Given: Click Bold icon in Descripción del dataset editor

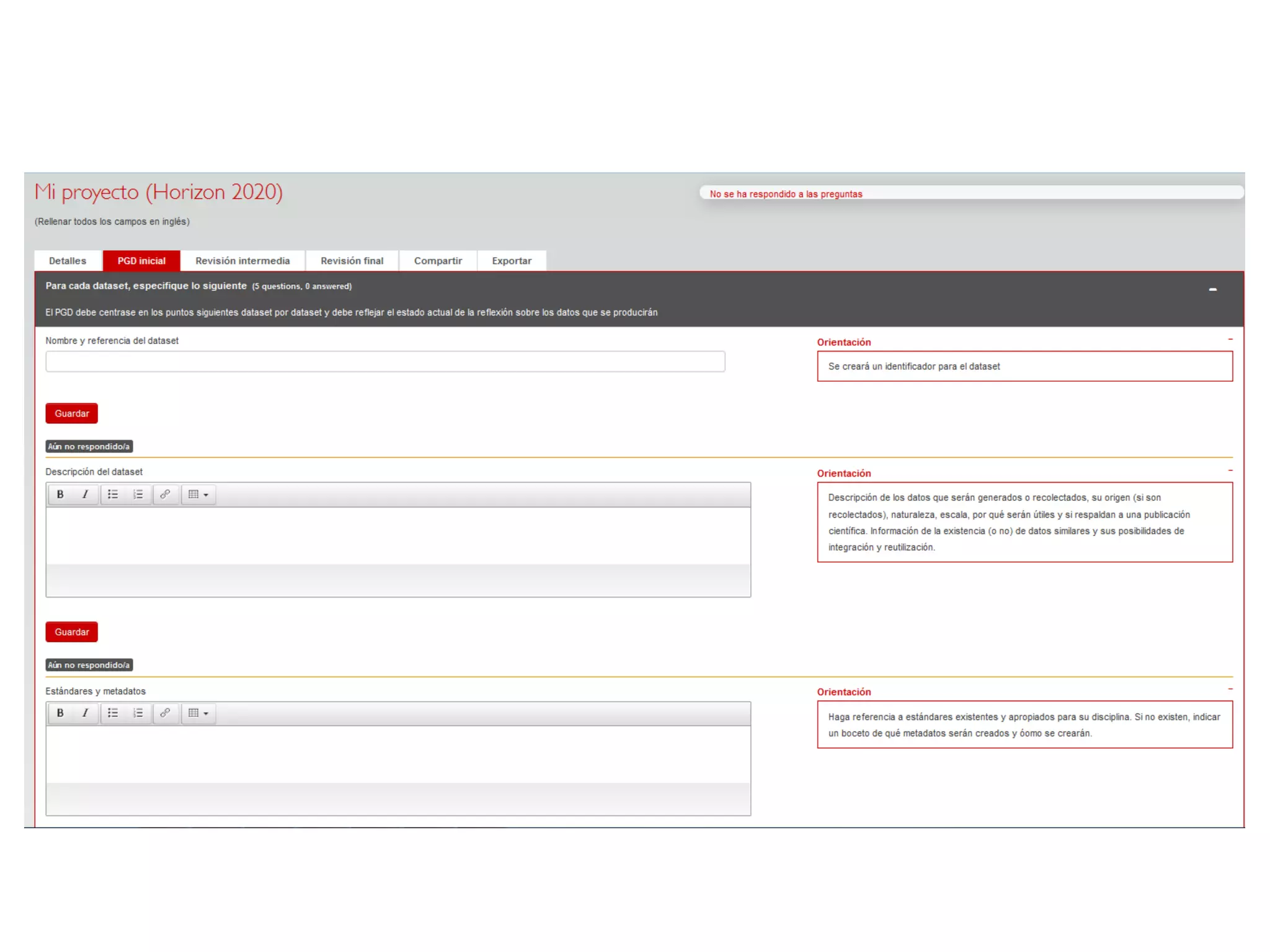Looking at the screenshot, I should point(60,495).
